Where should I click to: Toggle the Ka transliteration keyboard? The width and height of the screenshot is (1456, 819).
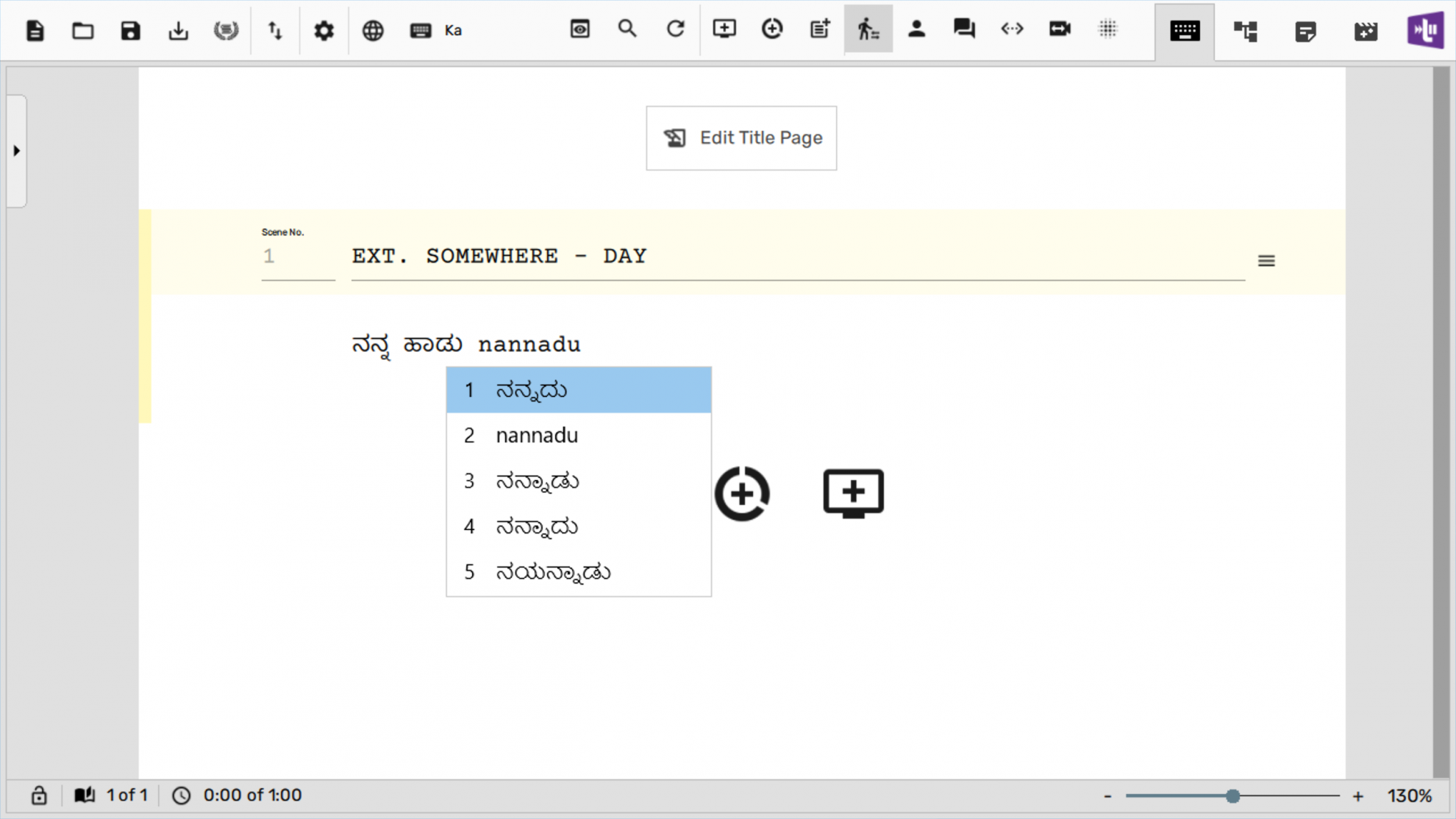tap(435, 30)
